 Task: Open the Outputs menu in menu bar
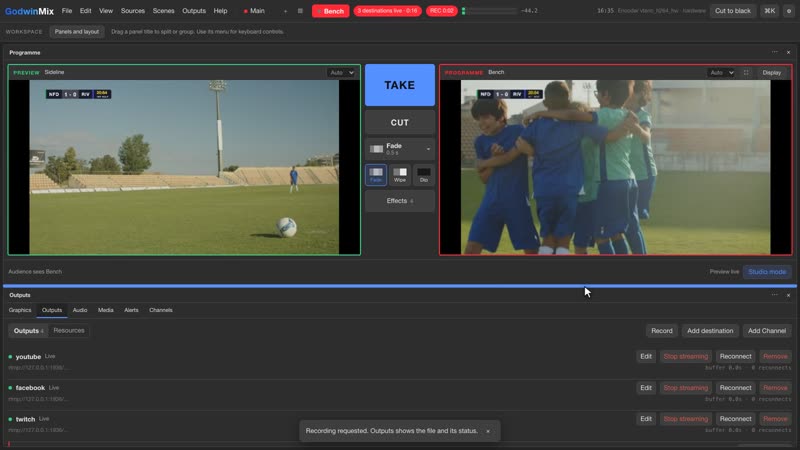(194, 11)
